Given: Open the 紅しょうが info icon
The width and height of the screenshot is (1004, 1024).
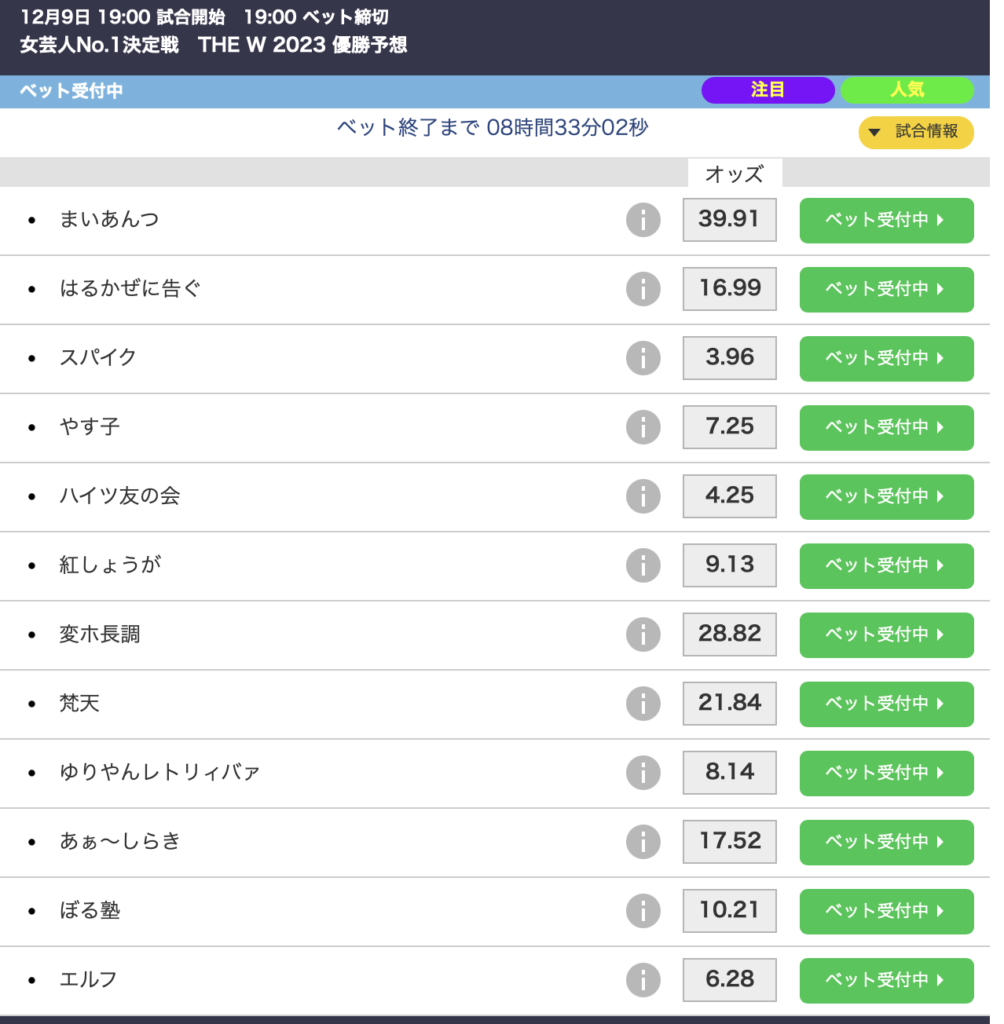Looking at the screenshot, I should click(x=643, y=565).
